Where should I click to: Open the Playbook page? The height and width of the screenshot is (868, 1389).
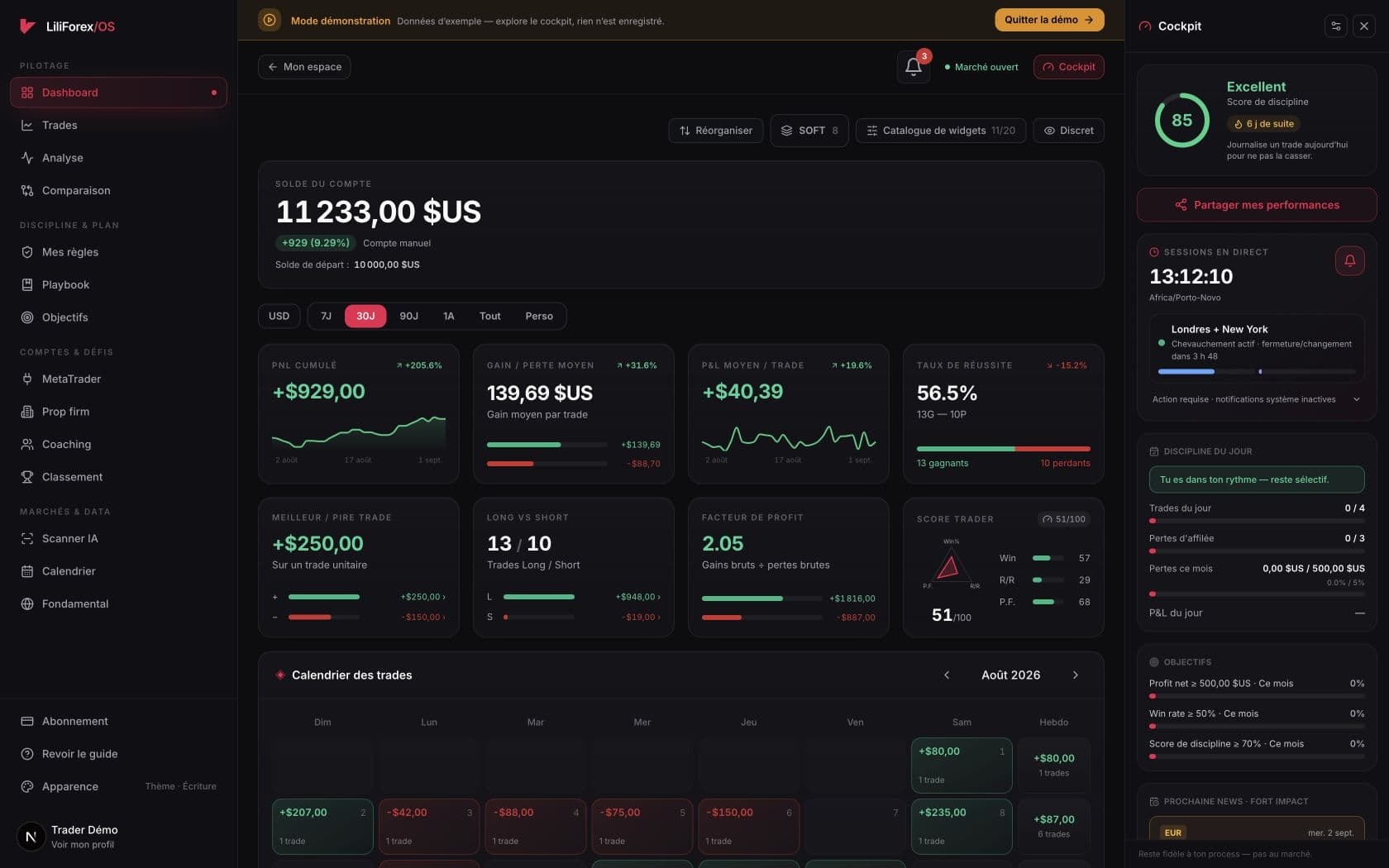(x=118, y=284)
